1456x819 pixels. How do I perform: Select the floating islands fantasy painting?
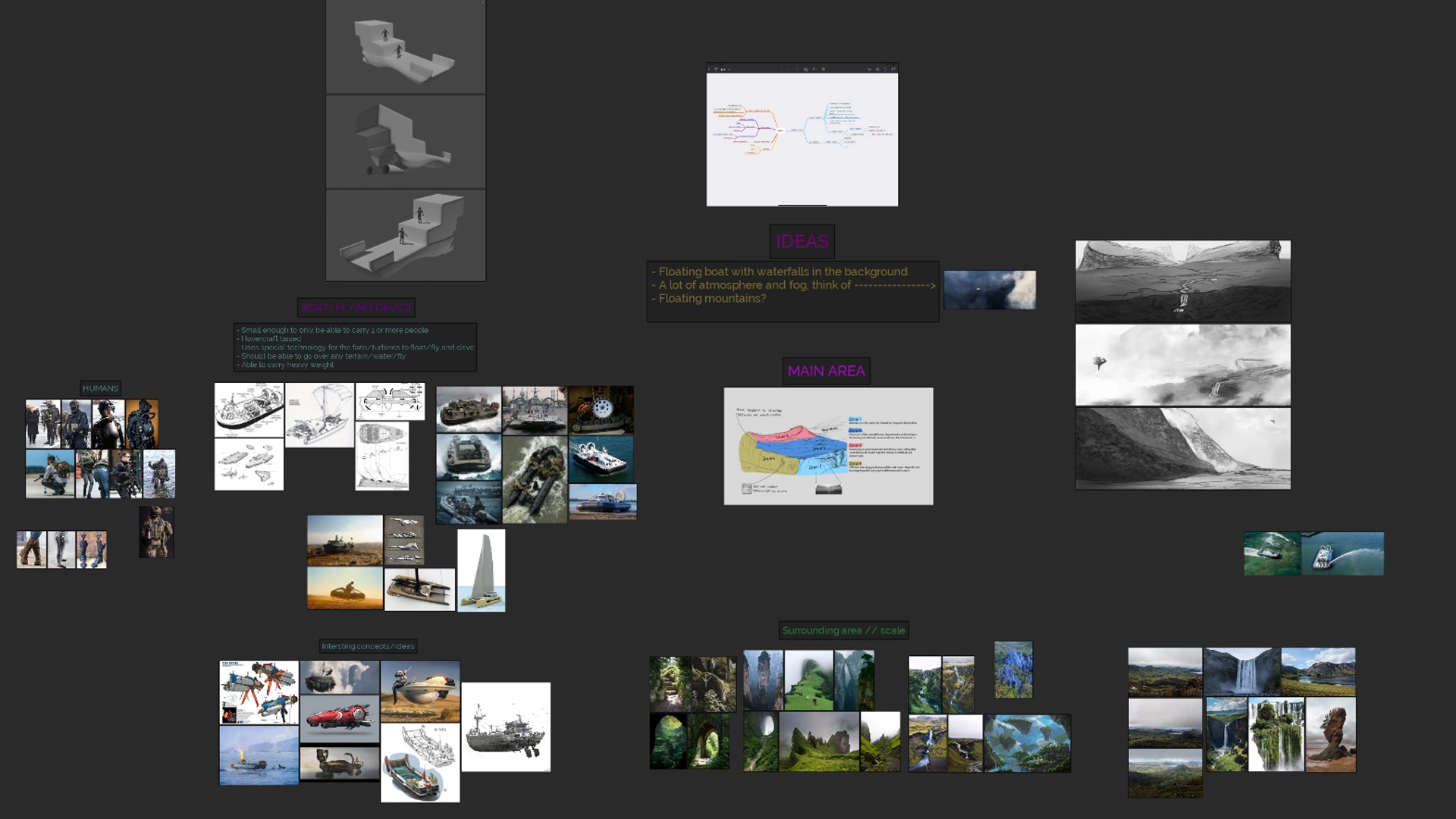tap(1028, 743)
